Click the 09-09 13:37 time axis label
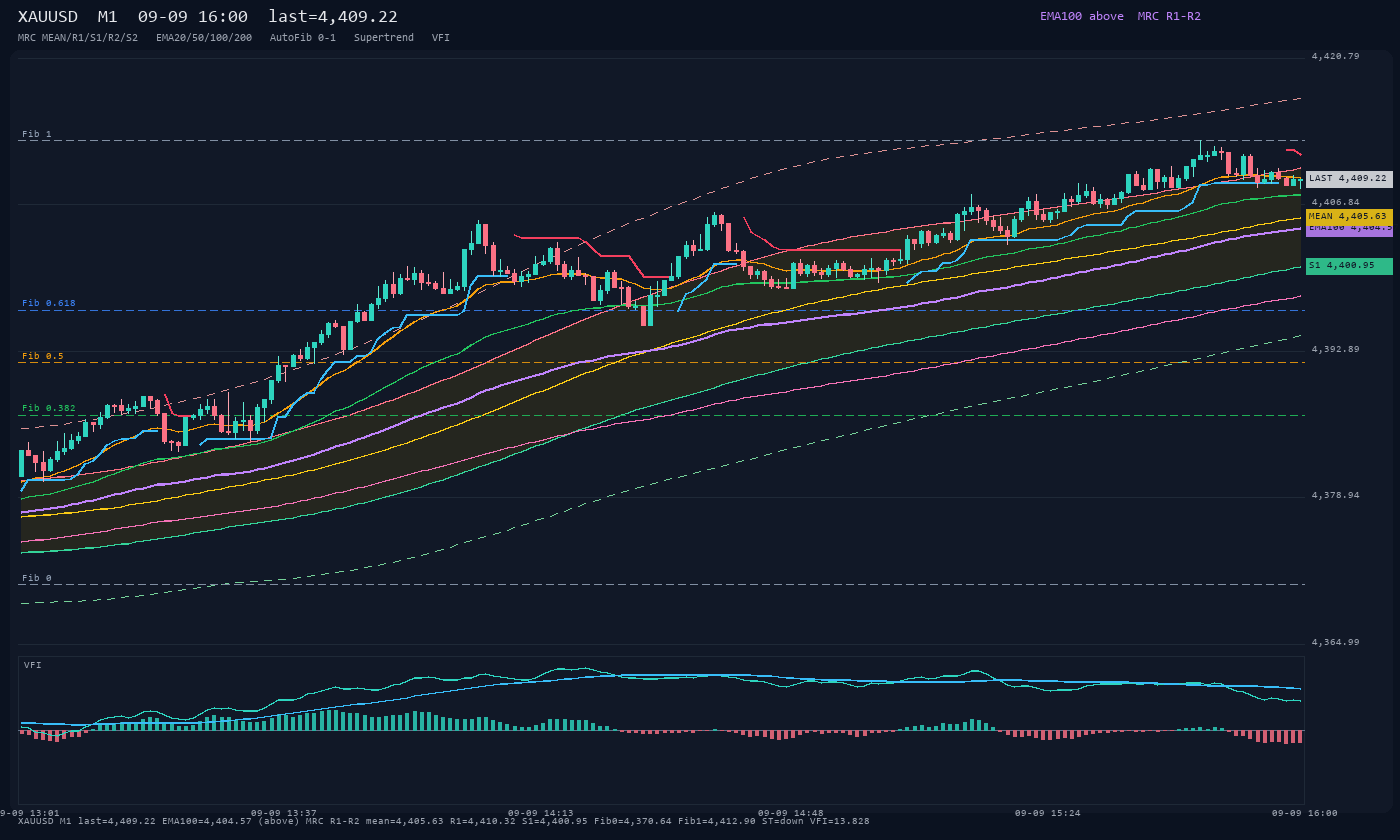 (x=284, y=813)
